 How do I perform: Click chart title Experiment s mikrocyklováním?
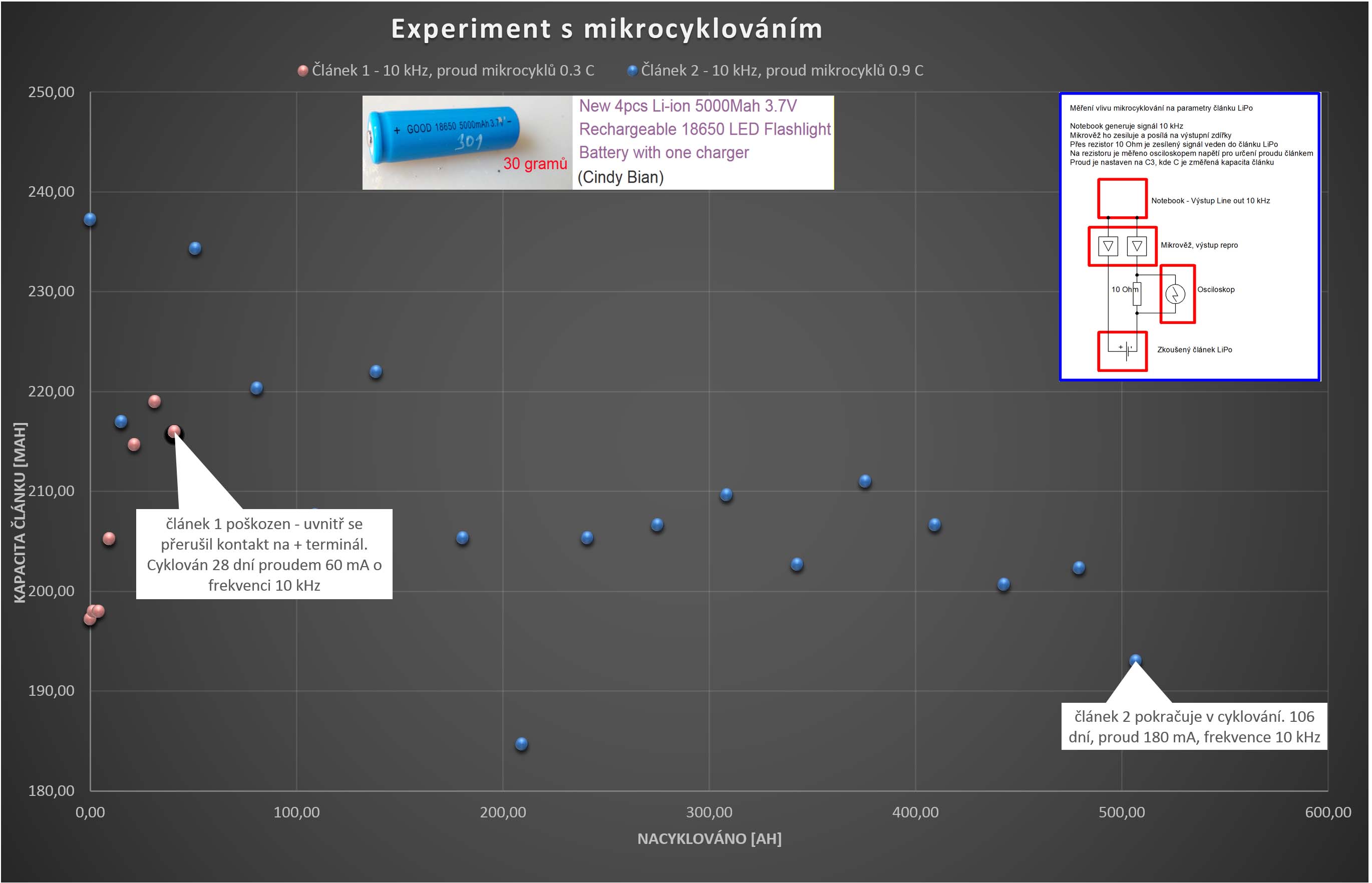(x=606, y=29)
